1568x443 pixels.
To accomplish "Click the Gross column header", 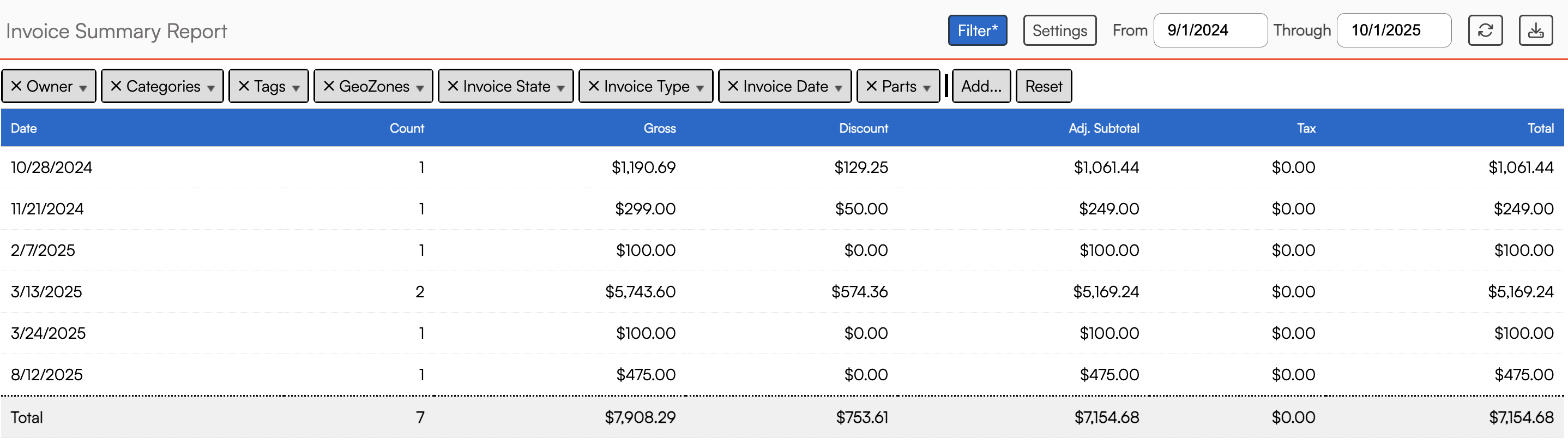I will (x=659, y=129).
